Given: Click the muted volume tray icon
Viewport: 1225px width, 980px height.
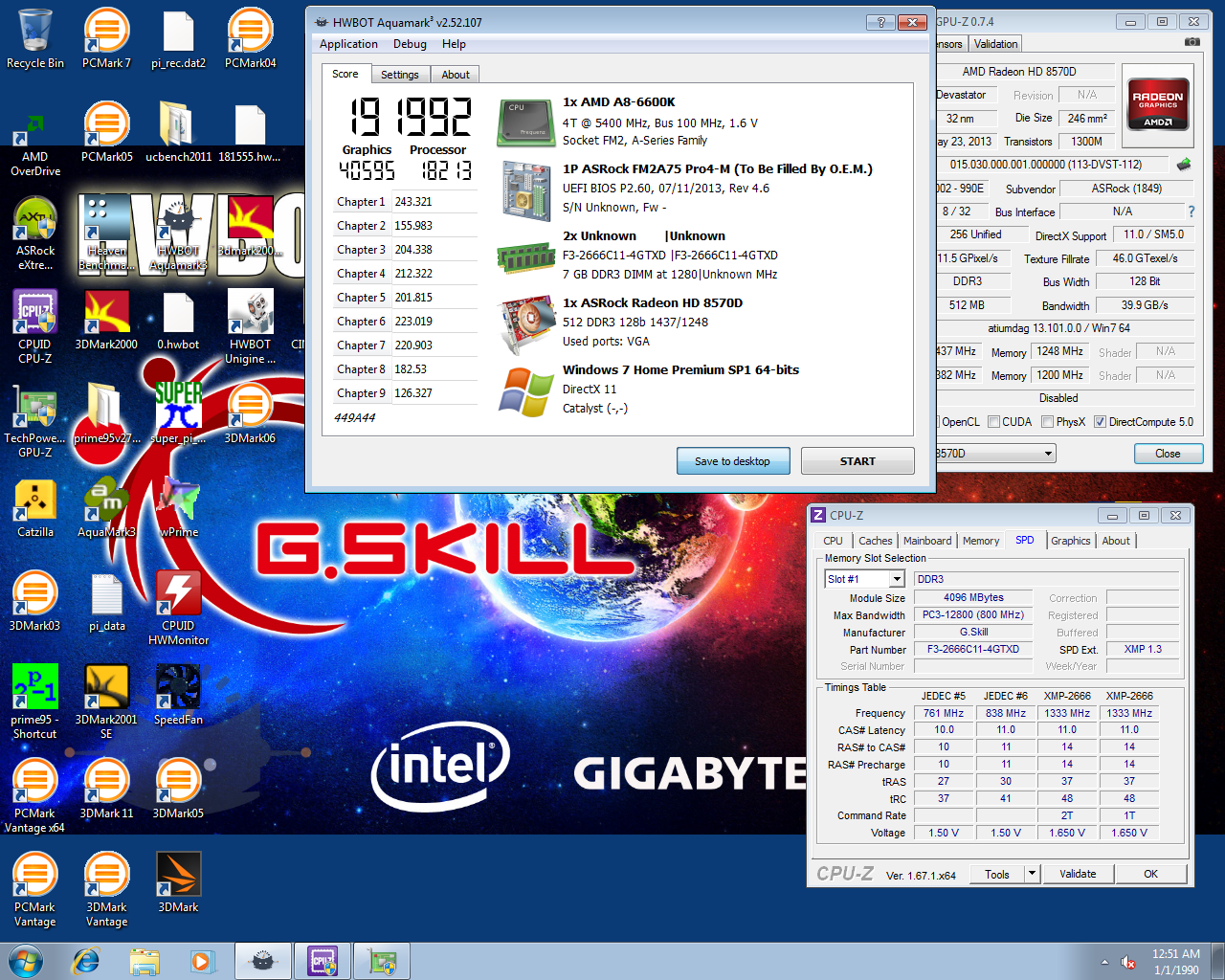Looking at the screenshot, I should point(1128,962).
